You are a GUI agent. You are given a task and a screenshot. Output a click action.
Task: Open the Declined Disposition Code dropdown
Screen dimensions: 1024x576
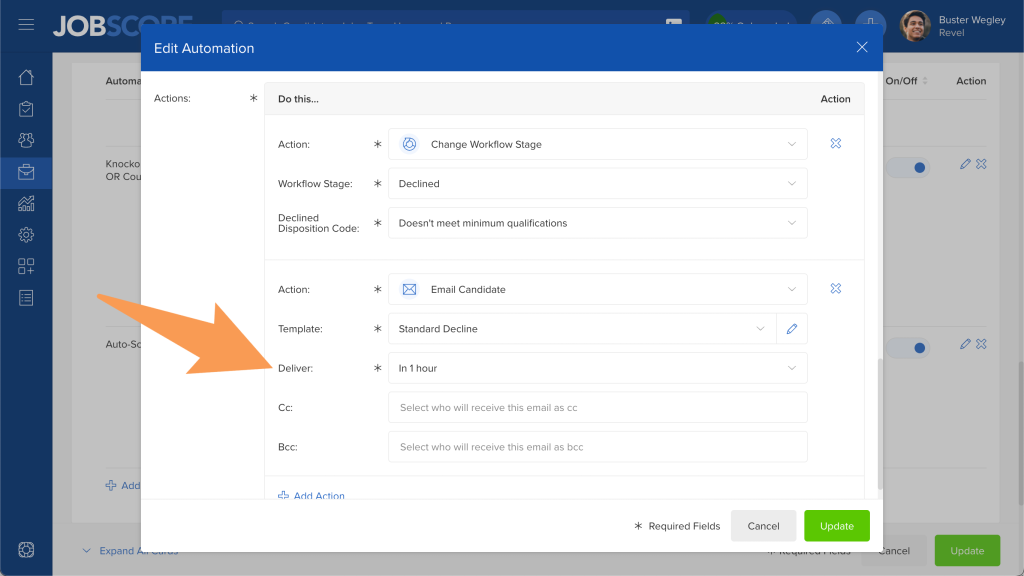click(x=597, y=223)
